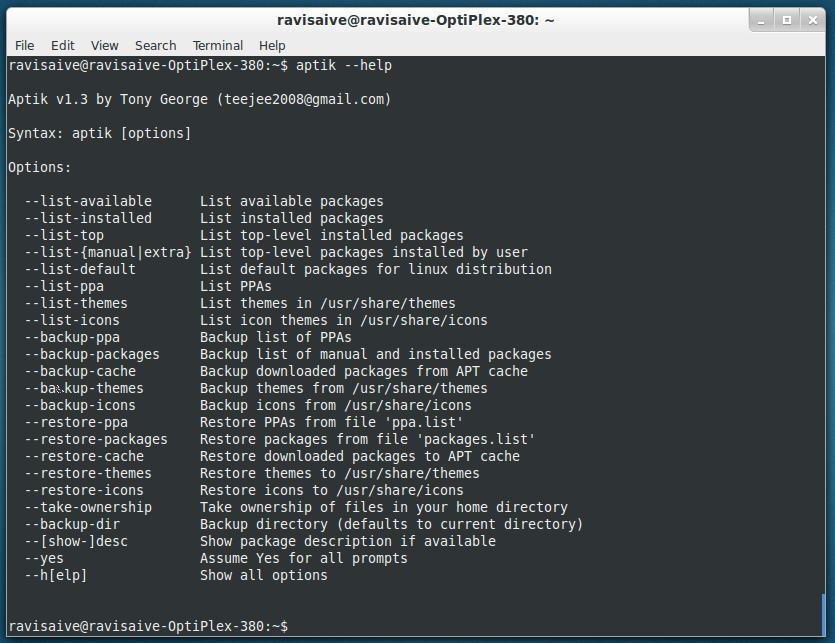Screen dimensions: 835x643
Task: Click the --restore-packages option text
Action: [96, 439]
